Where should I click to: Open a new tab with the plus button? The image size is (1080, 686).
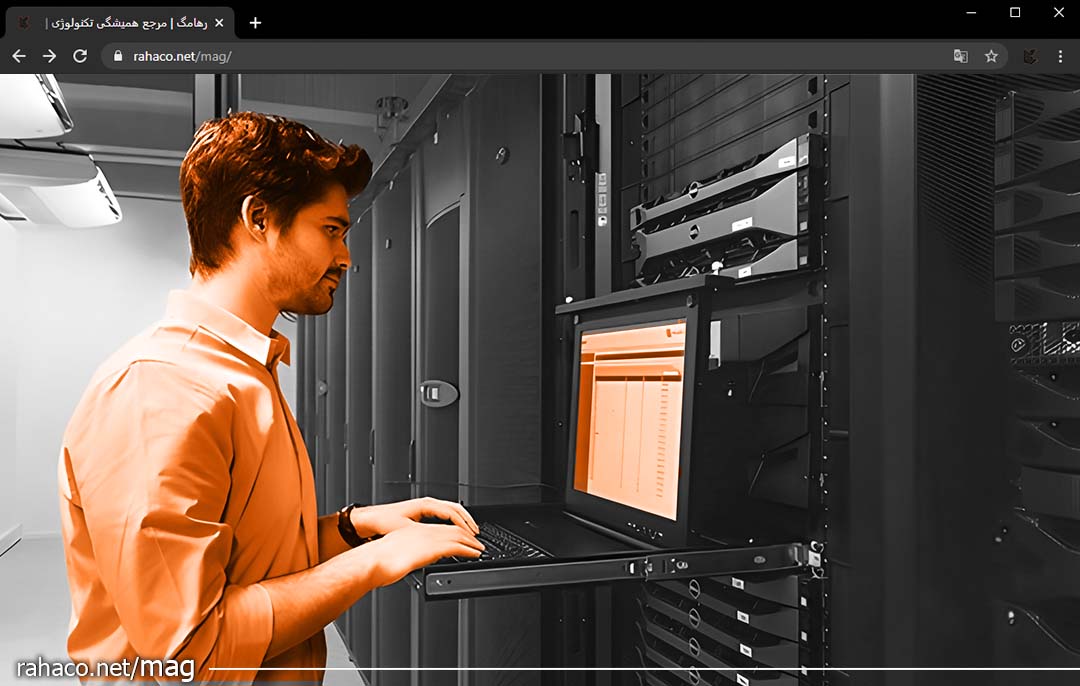click(255, 22)
